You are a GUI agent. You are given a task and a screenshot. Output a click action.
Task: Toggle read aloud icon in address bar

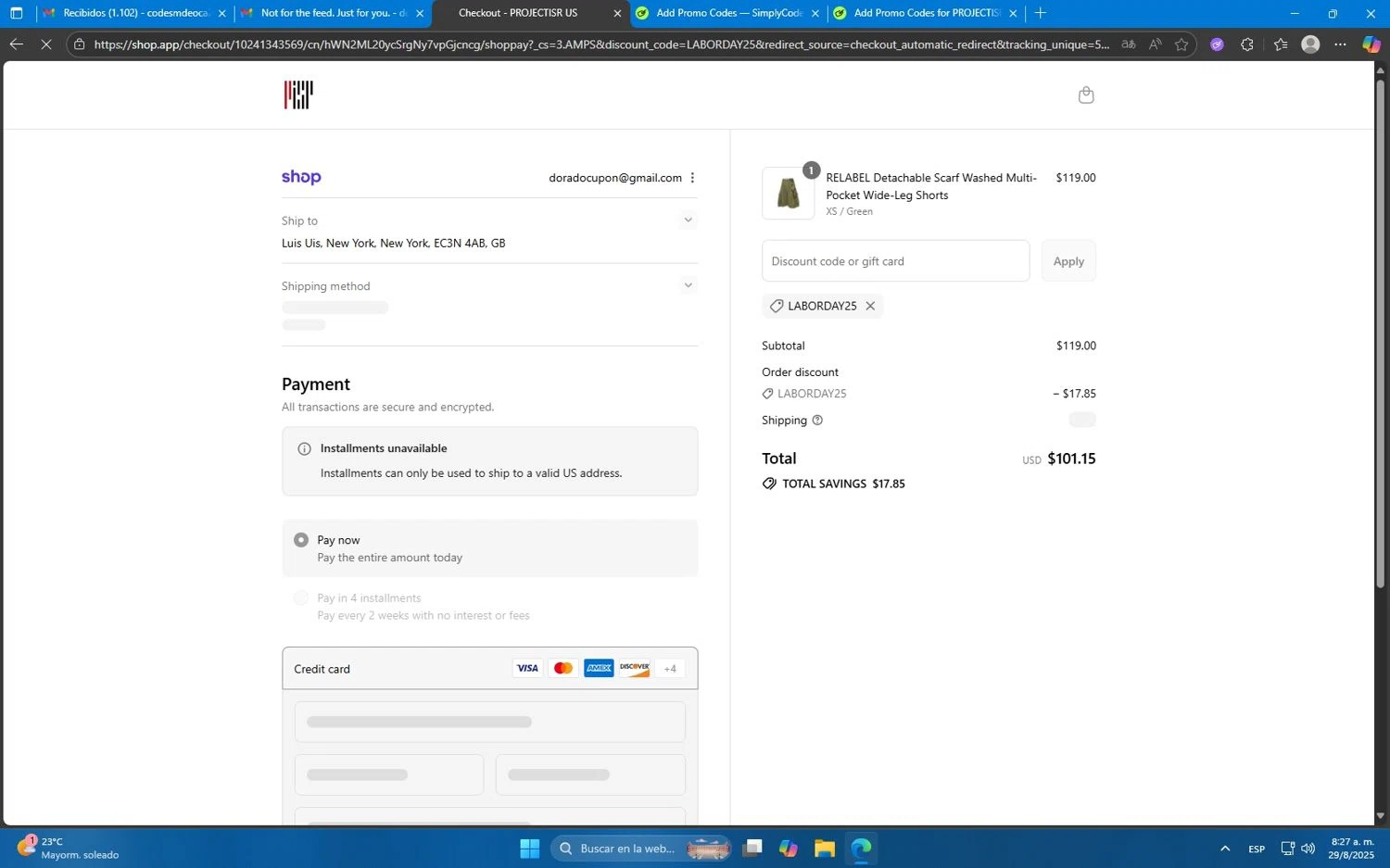point(1155,44)
